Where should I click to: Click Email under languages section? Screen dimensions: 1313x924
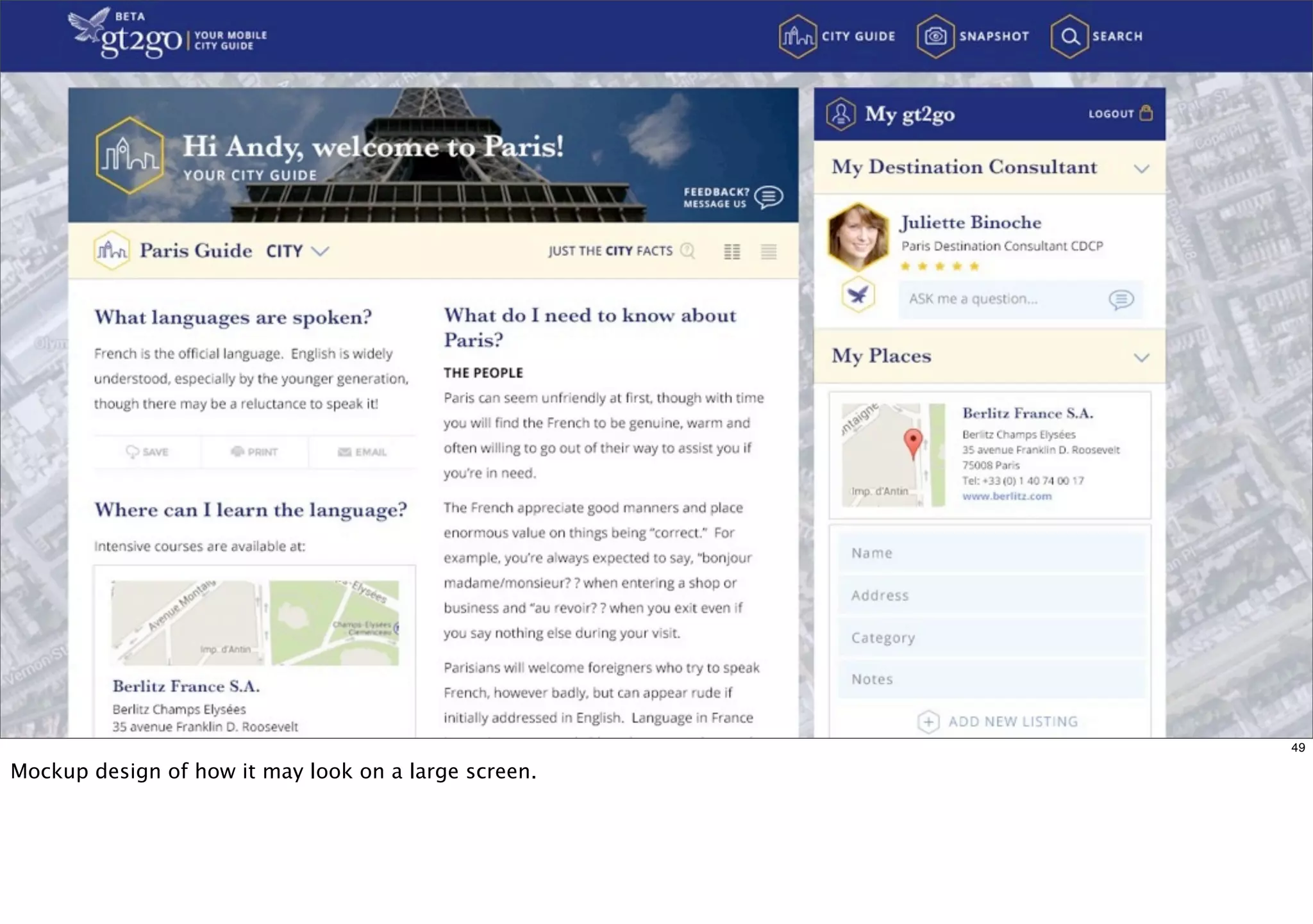(362, 452)
